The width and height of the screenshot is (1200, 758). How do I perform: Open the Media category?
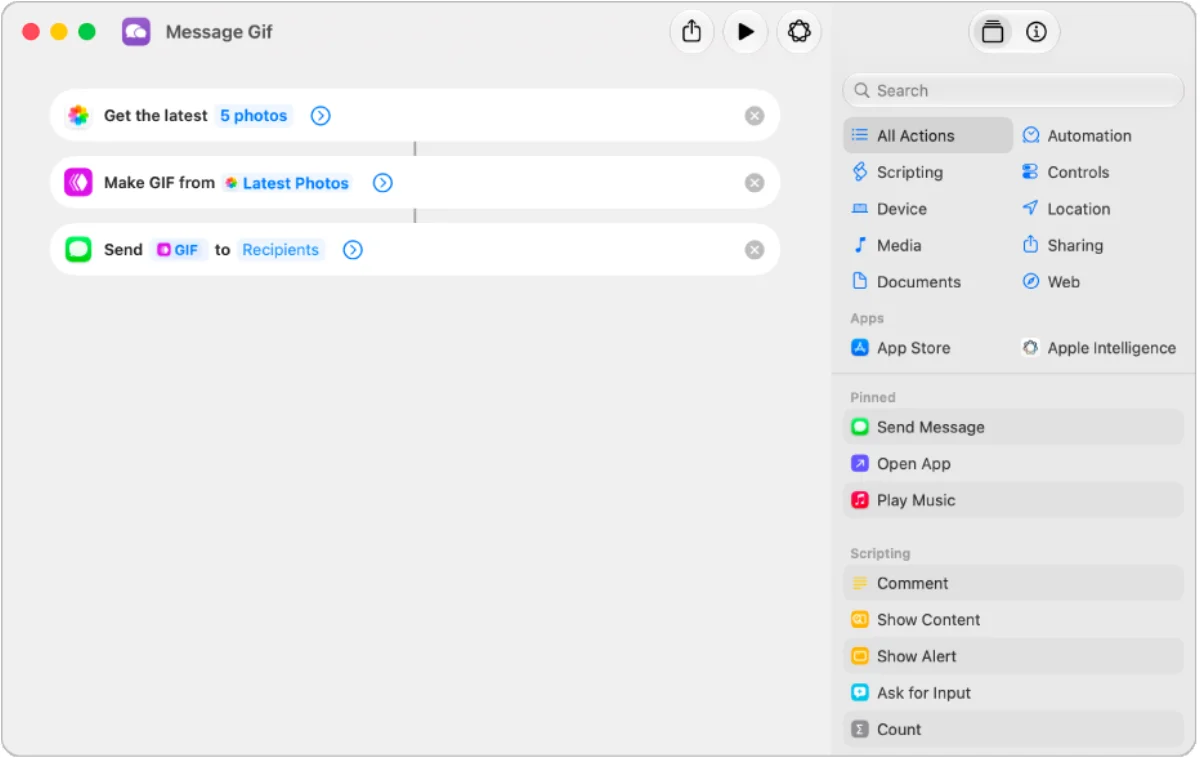[886, 245]
